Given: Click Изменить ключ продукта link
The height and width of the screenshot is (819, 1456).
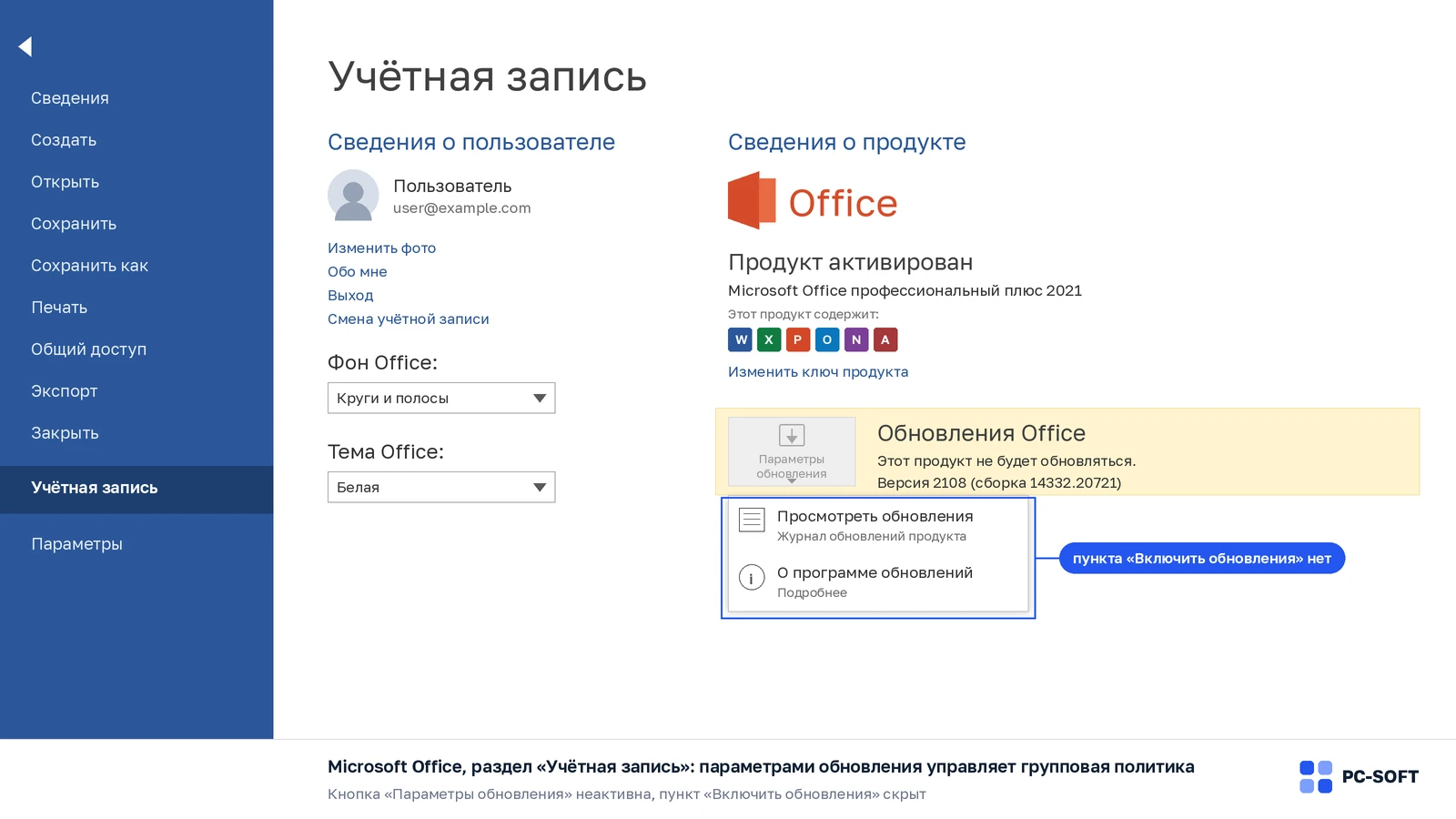Looking at the screenshot, I should [x=818, y=371].
